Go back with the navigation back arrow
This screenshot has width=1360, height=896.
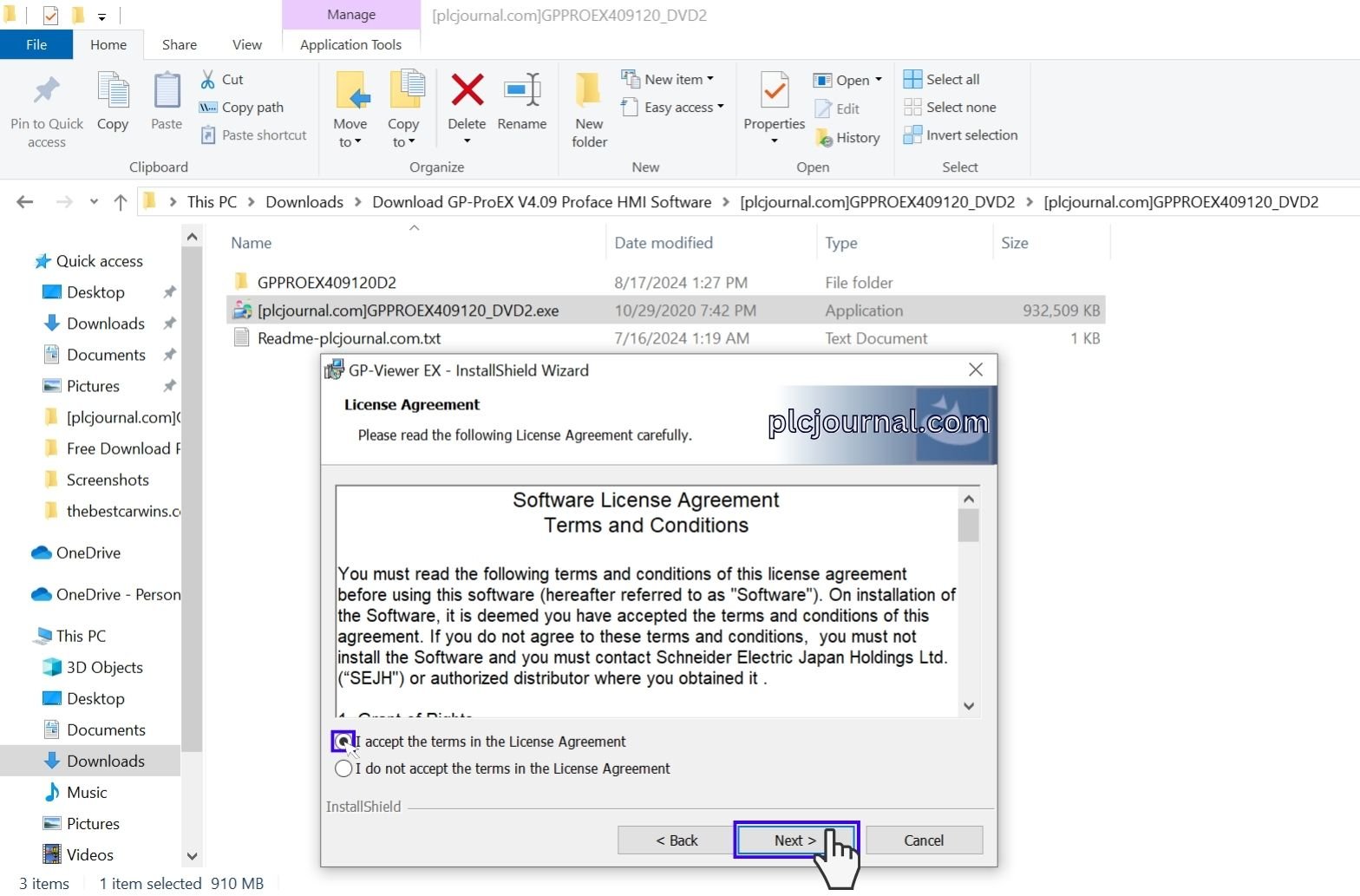pyautogui.click(x=25, y=202)
